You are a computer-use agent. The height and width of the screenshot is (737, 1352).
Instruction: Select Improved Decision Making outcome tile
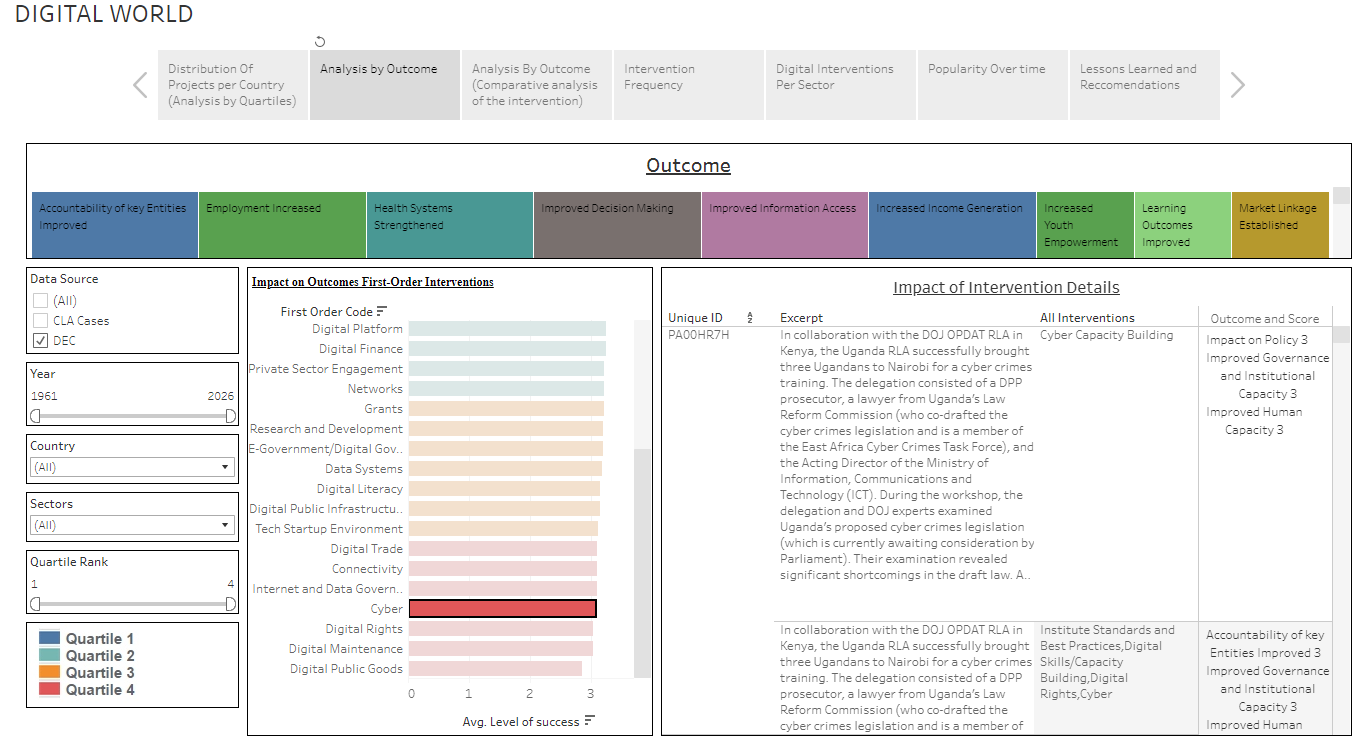pos(617,225)
